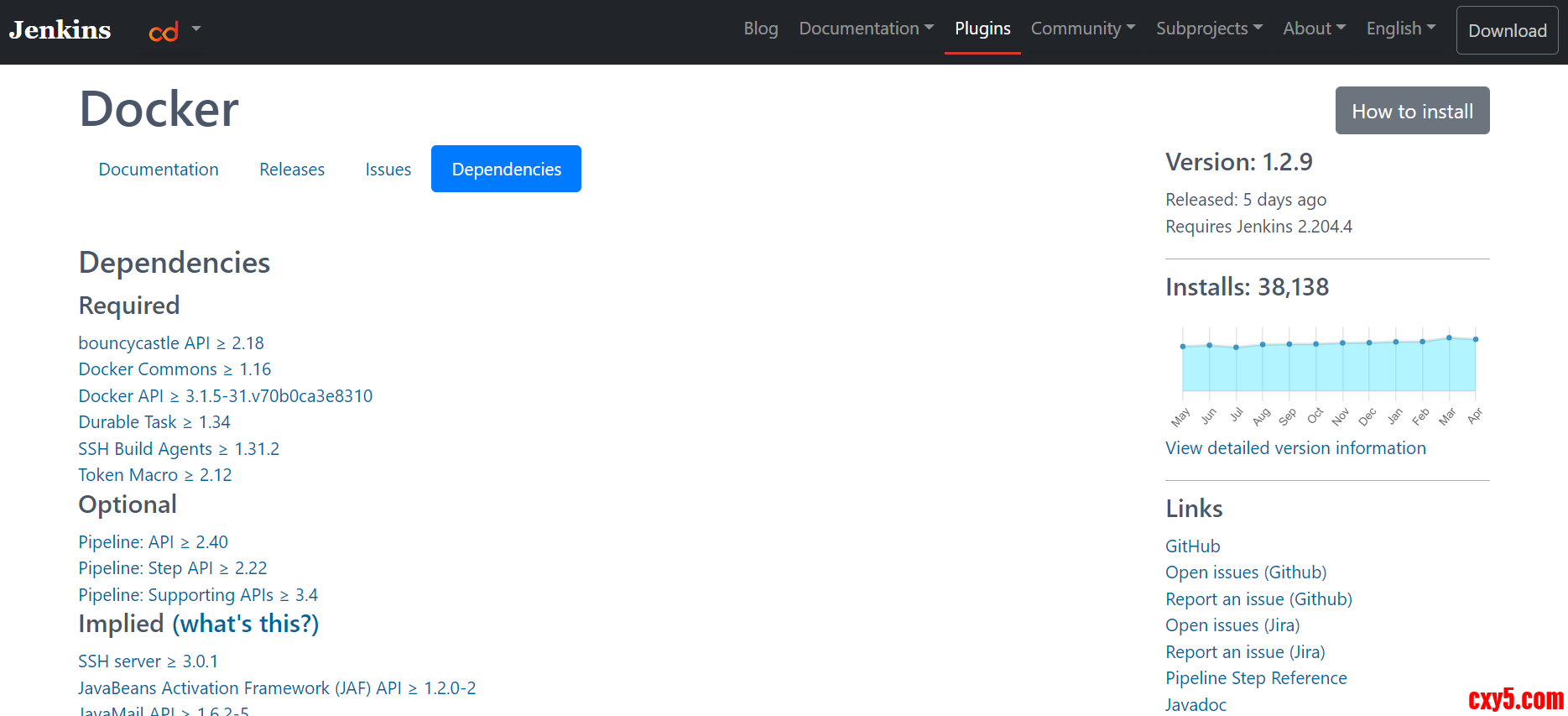Follow the what's this? link
1568x716 pixels.
click(246, 624)
